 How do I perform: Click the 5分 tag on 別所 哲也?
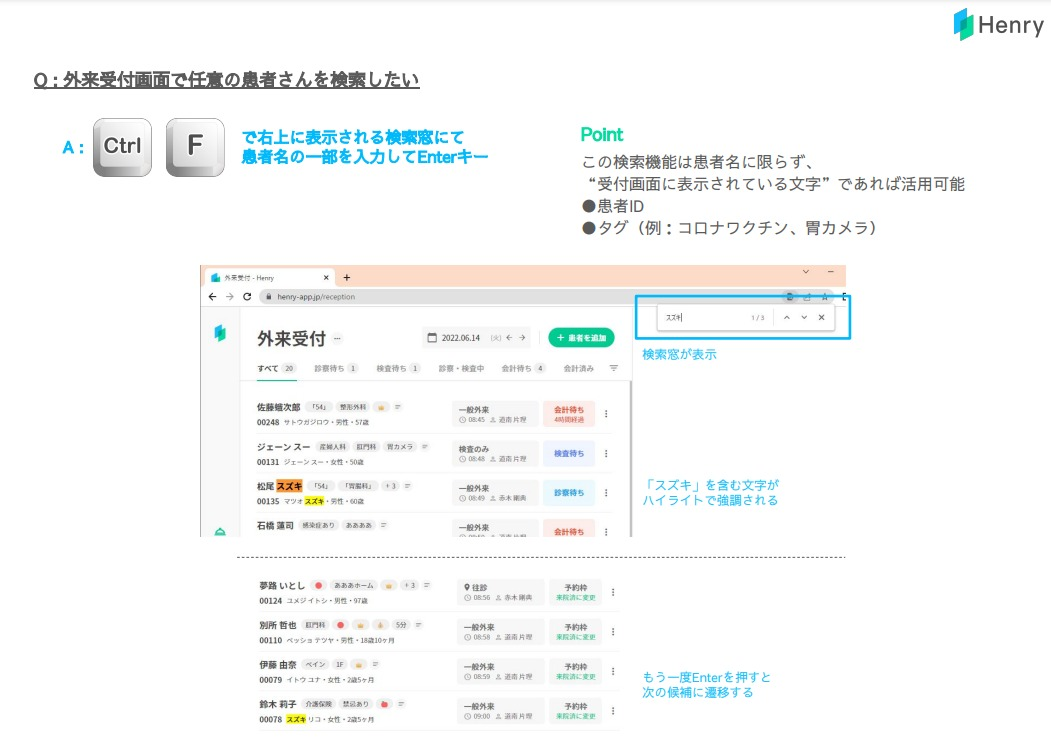point(401,625)
